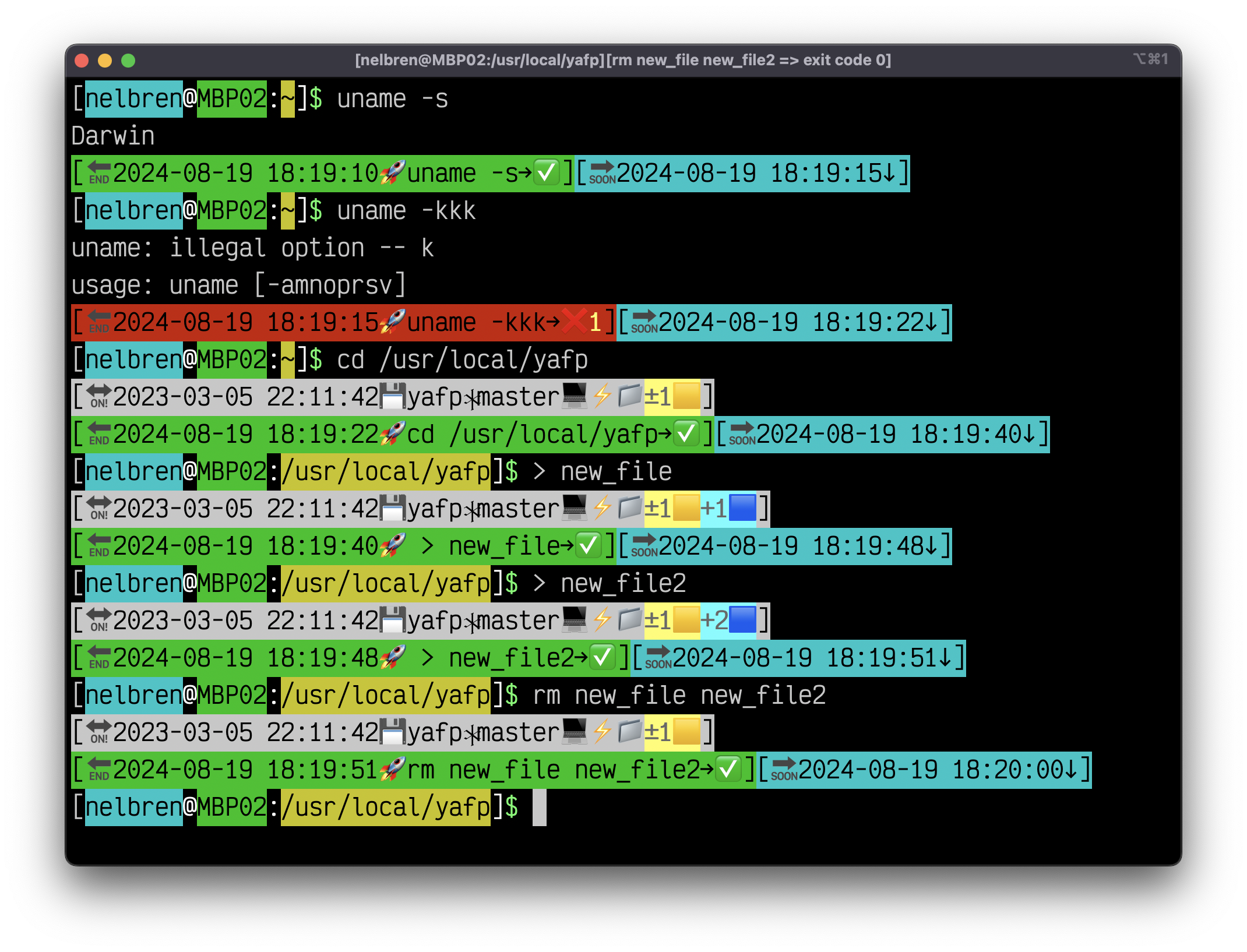Click the rocket icon before 'uname -s'
This screenshot has width=1247, height=952.
(x=393, y=173)
